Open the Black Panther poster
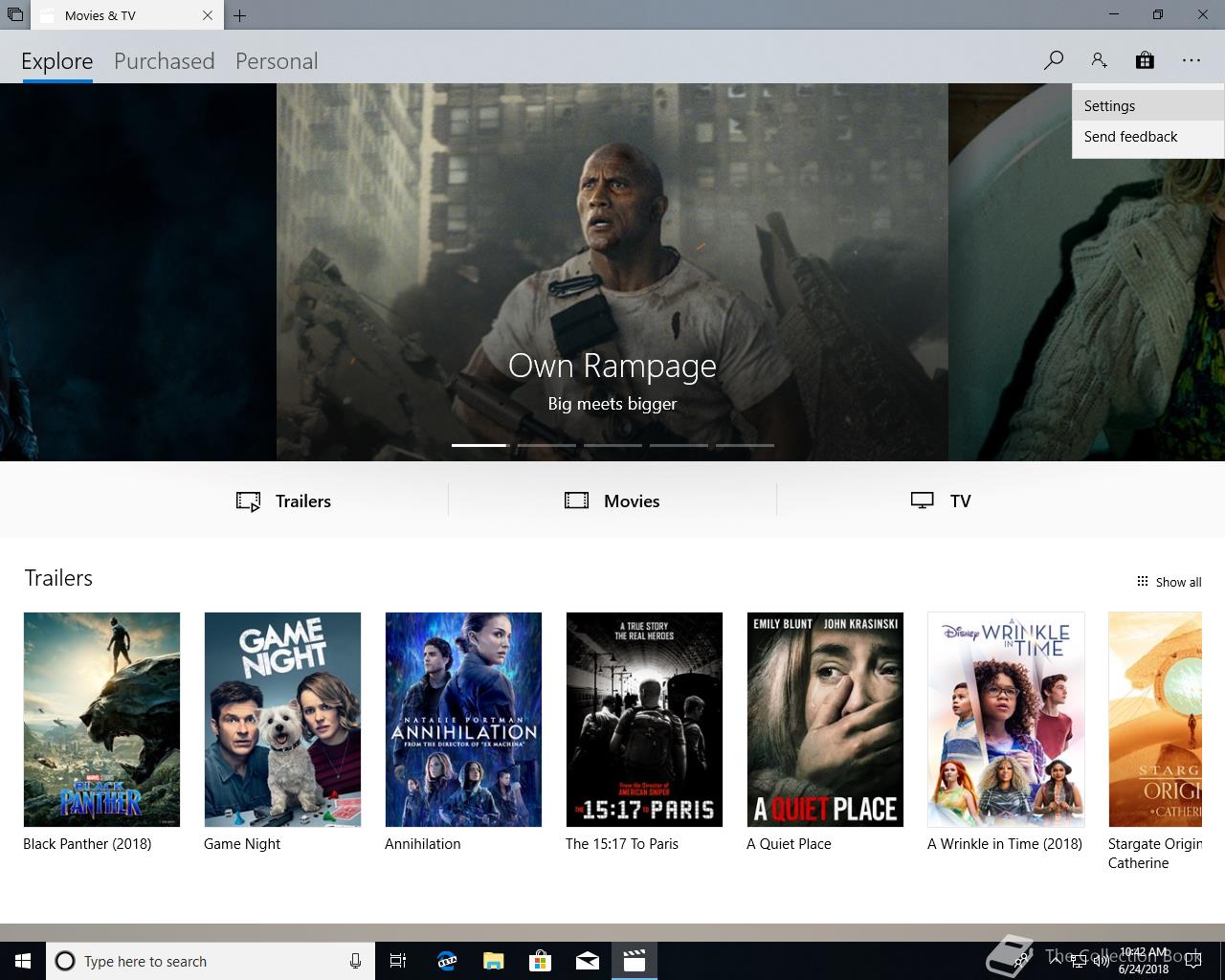The image size is (1225, 980). tap(101, 720)
